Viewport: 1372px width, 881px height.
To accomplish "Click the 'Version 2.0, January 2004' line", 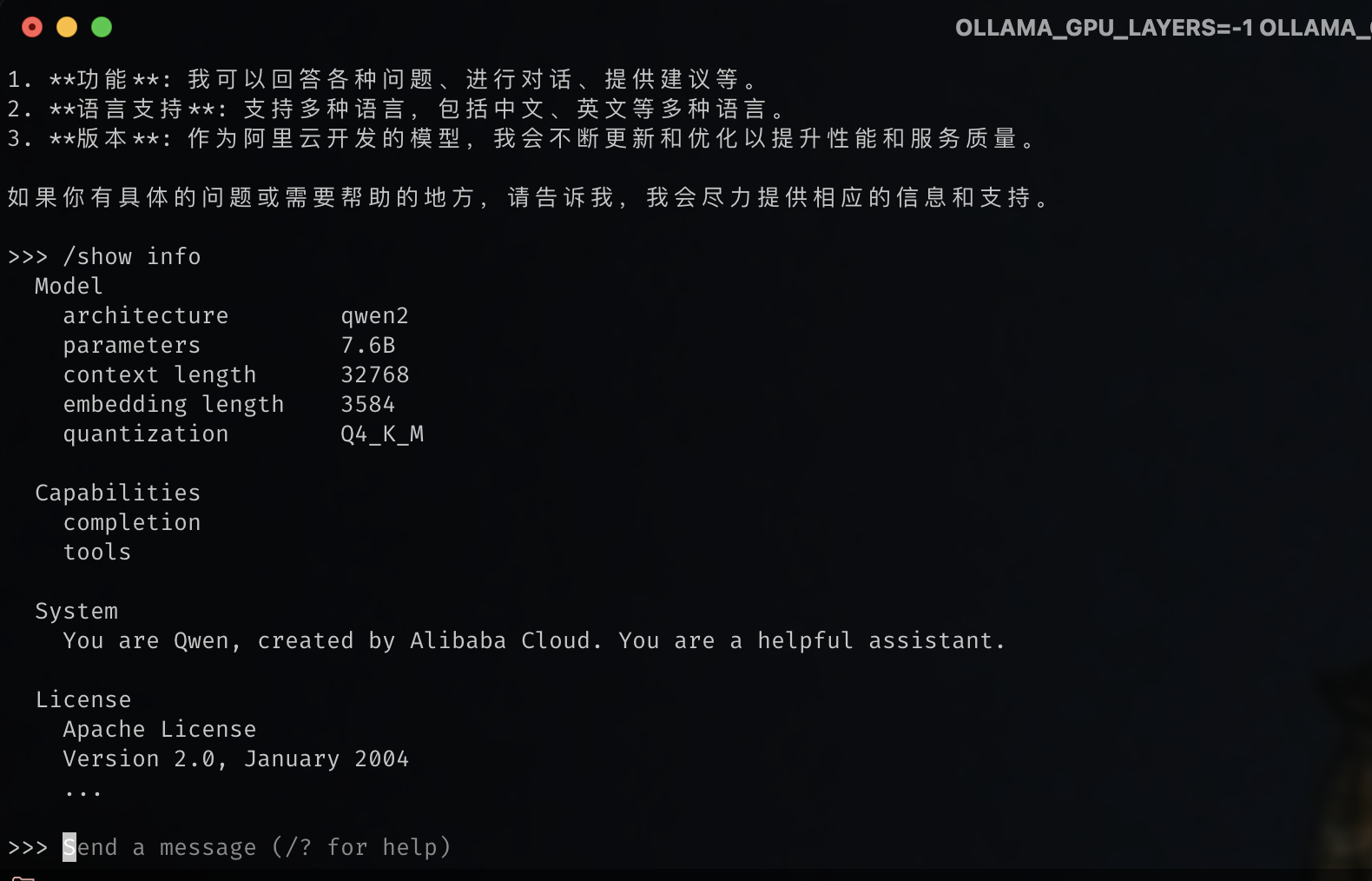I will (x=235, y=758).
